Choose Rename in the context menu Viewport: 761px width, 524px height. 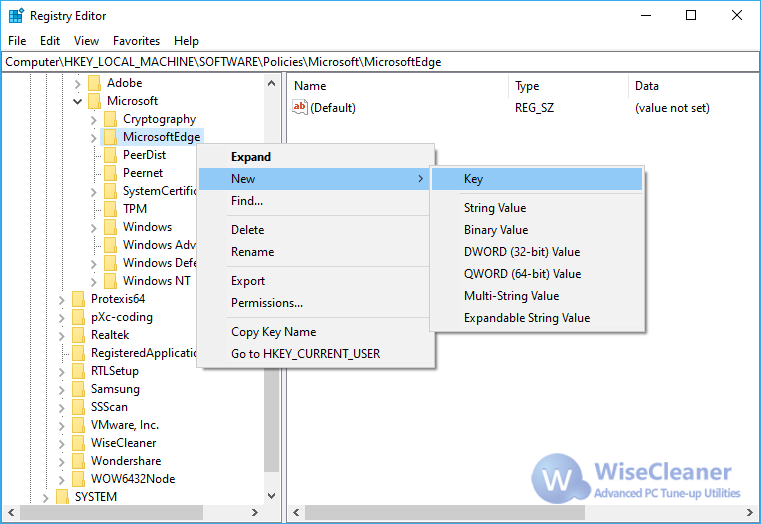(315, 251)
